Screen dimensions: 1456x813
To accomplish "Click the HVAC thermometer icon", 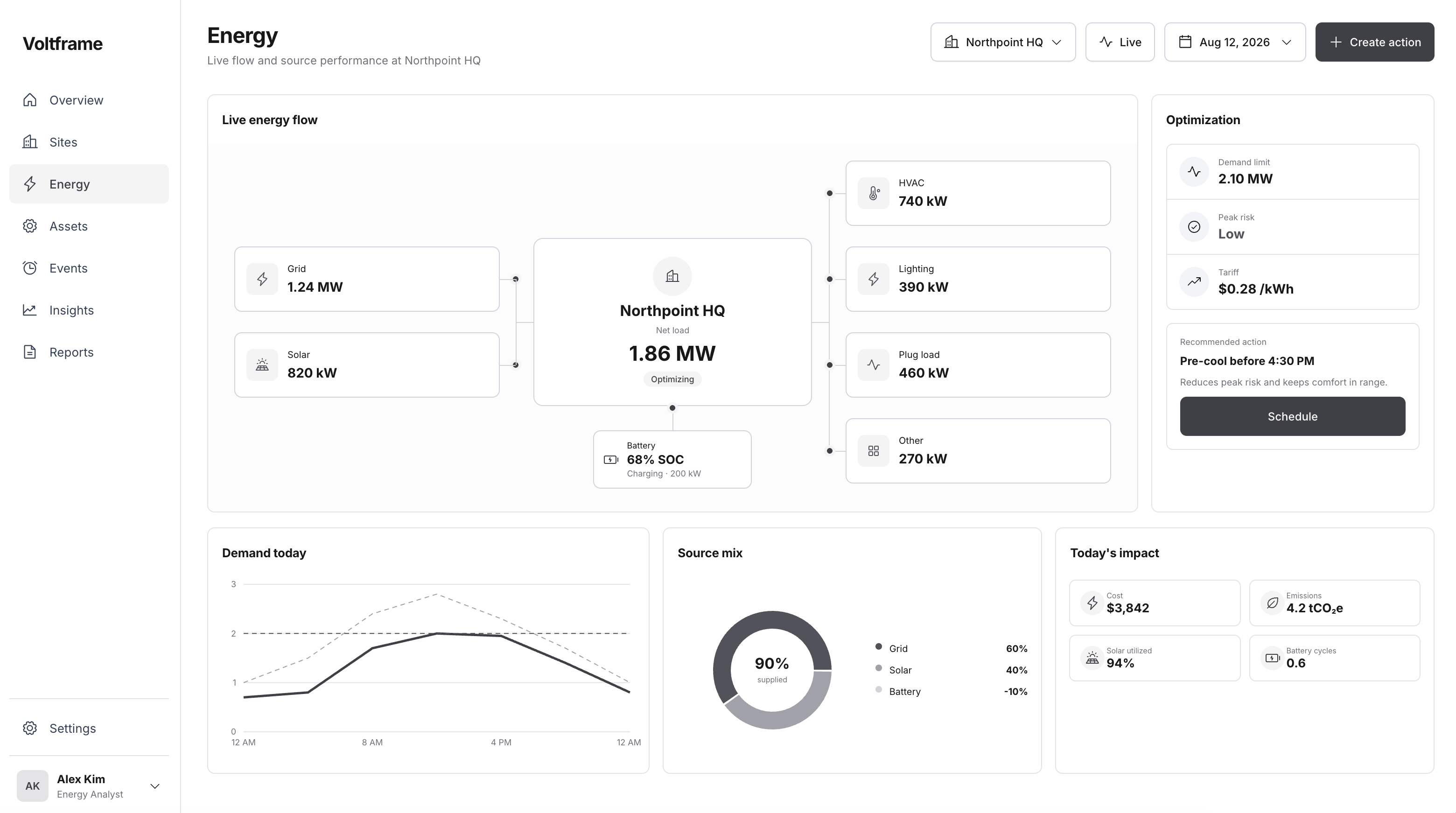I will tap(873, 193).
